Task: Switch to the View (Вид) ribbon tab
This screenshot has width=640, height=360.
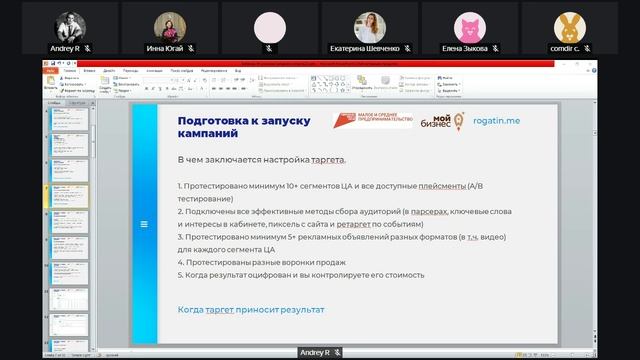Action: pos(238,71)
